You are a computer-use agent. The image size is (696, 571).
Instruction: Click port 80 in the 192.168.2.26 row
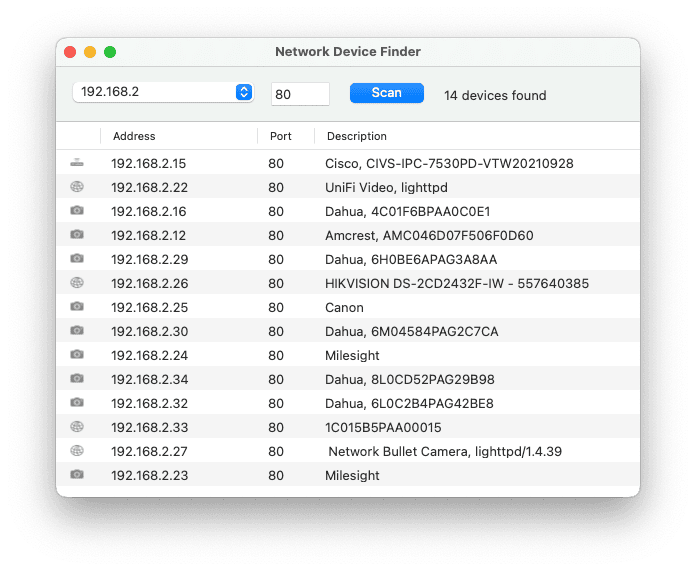click(x=276, y=284)
